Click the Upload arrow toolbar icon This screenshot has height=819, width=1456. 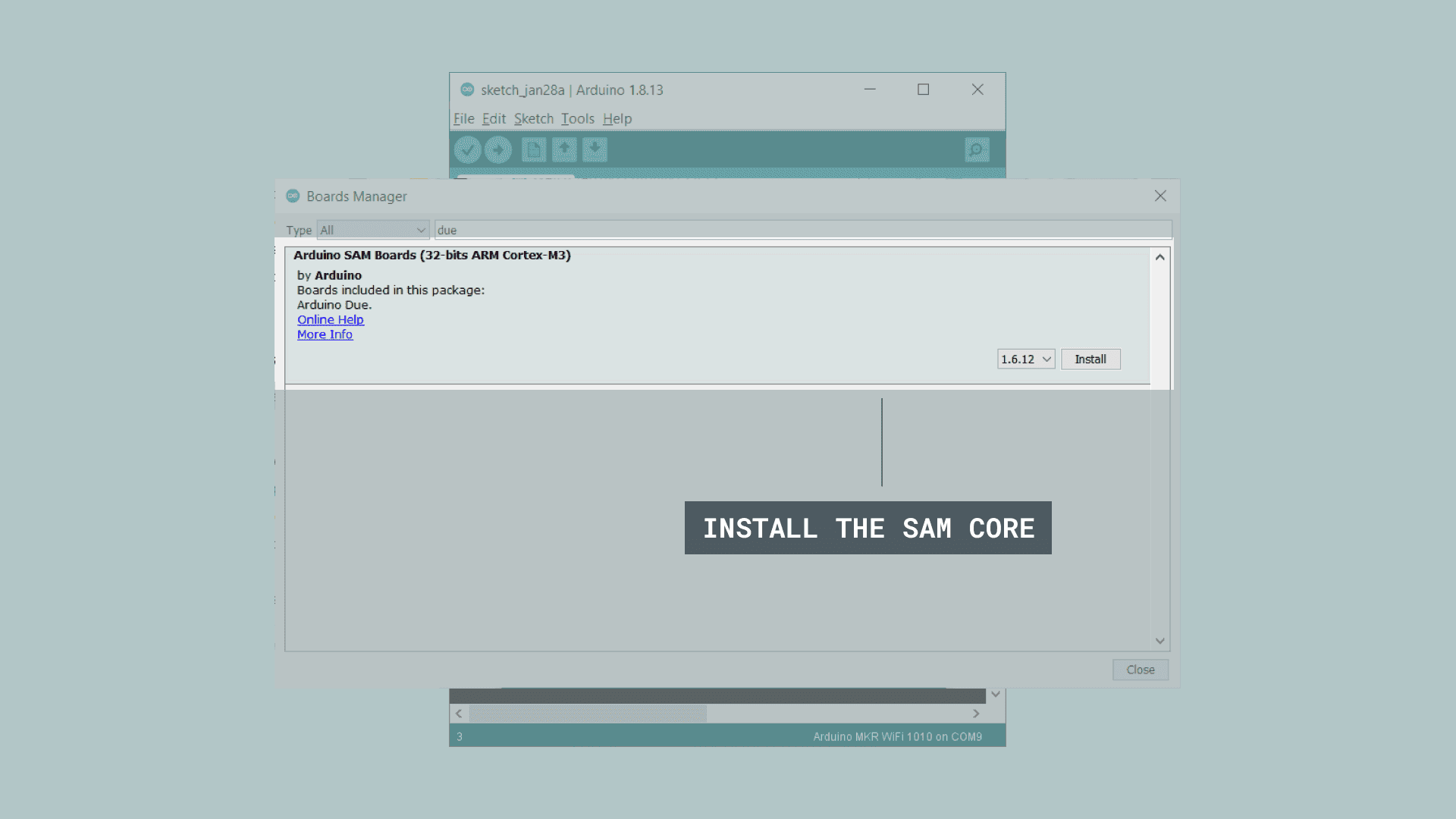click(498, 150)
